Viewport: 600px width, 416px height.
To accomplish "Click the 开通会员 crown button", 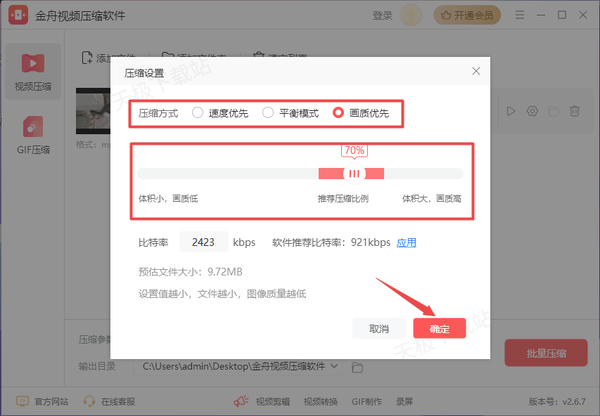I will click(467, 15).
